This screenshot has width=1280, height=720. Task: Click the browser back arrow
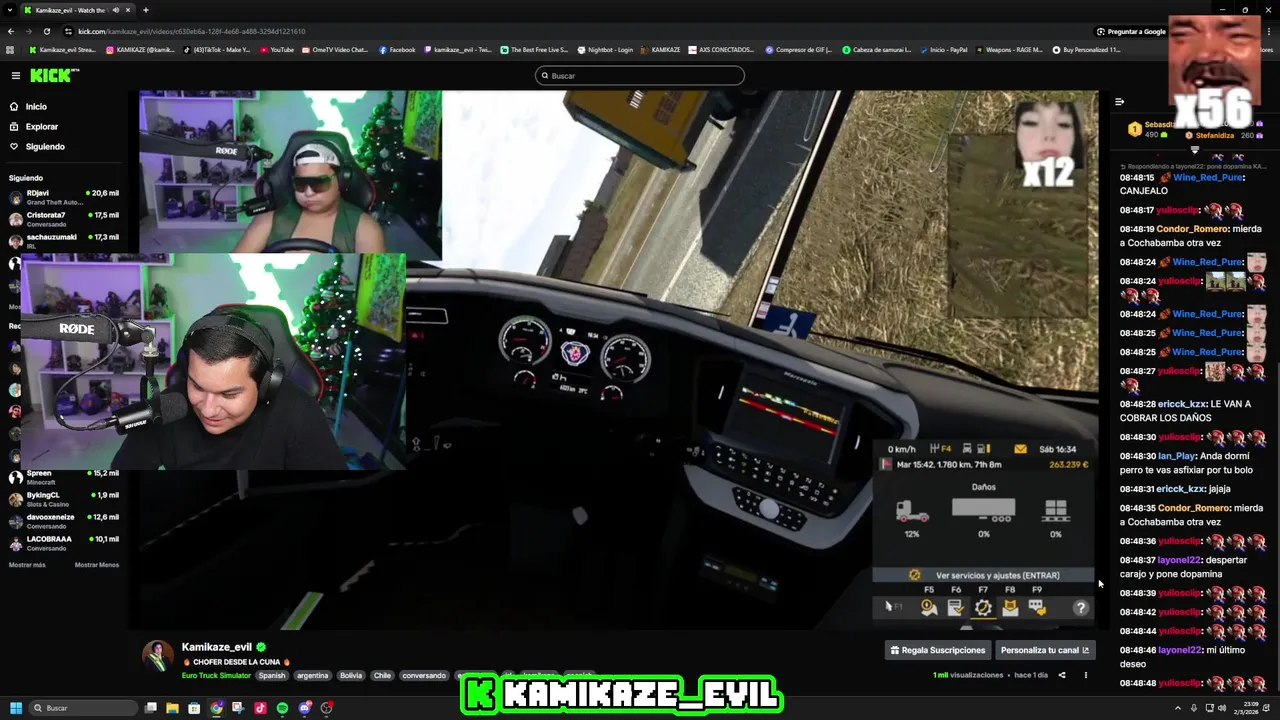(x=11, y=31)
